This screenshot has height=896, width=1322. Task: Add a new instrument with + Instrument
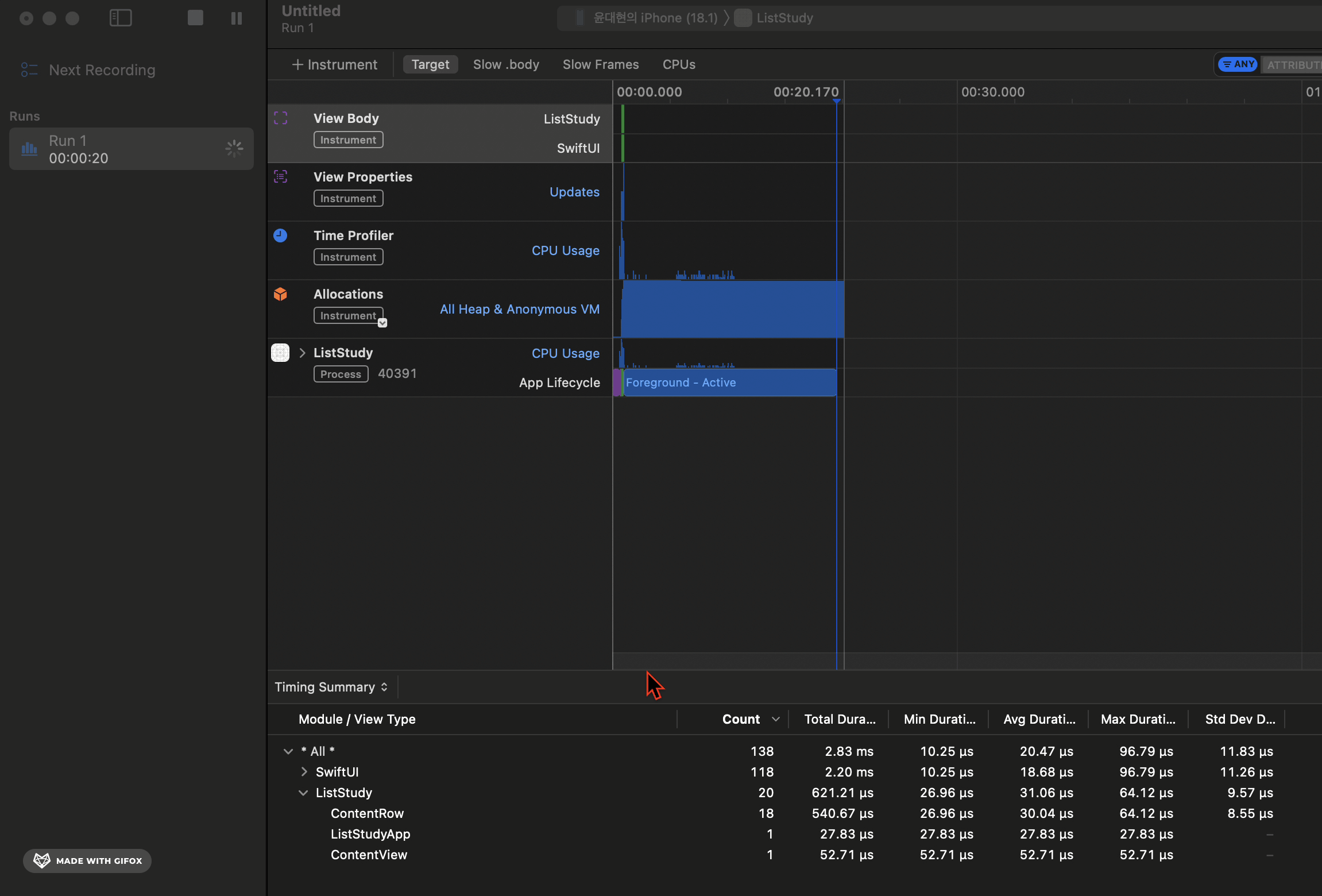coord(335,64)
